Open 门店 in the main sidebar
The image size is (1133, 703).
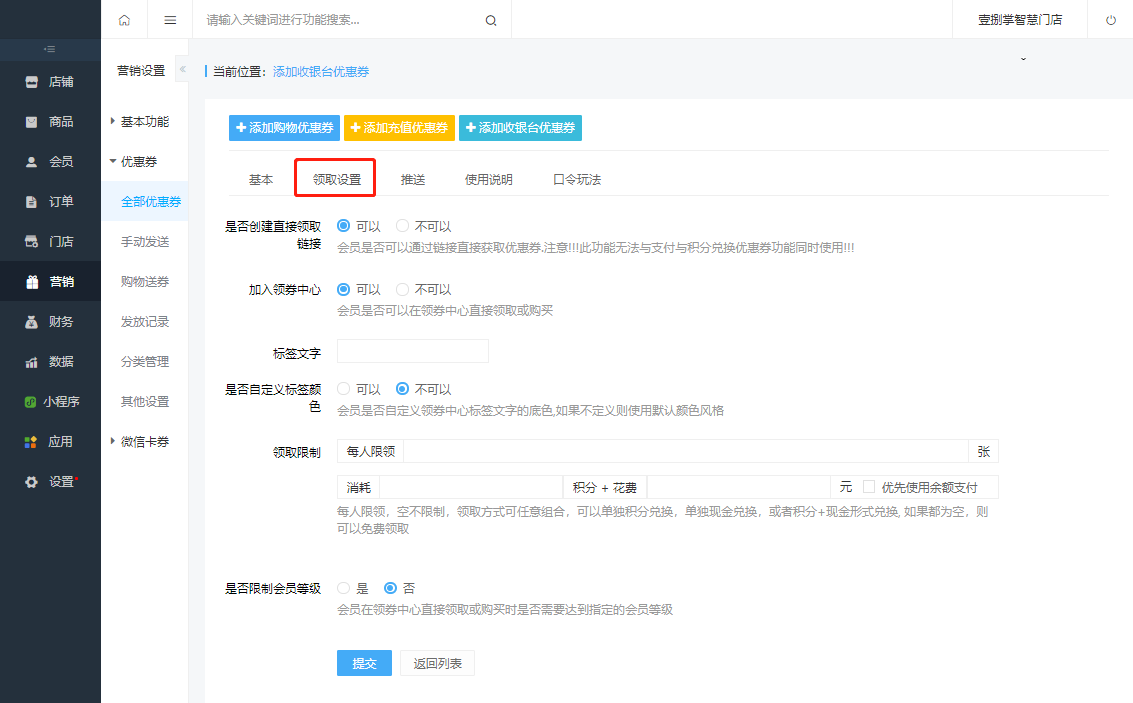[50, 241]
